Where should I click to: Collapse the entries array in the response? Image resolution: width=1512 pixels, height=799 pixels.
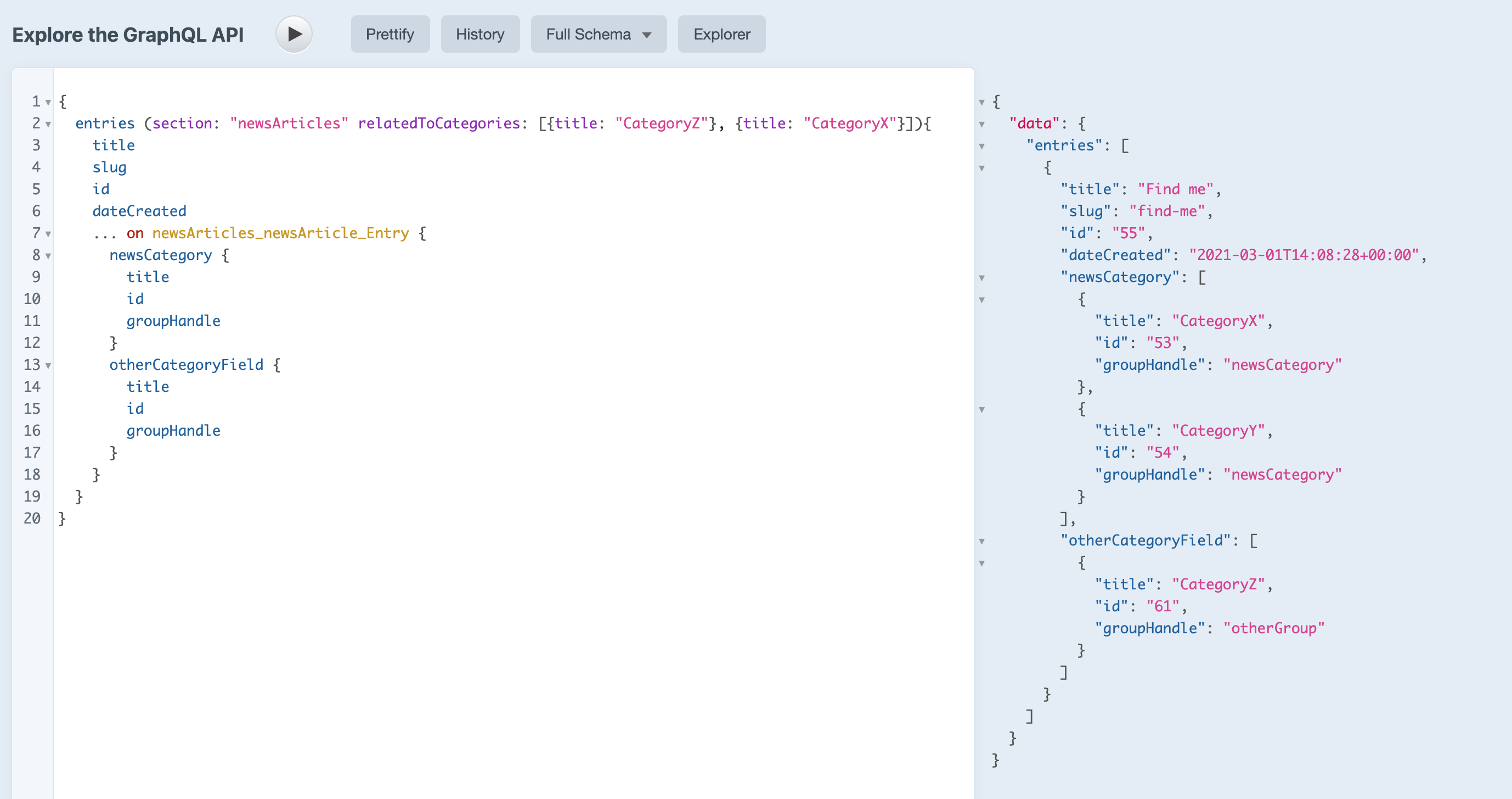(x=983, y=145)
